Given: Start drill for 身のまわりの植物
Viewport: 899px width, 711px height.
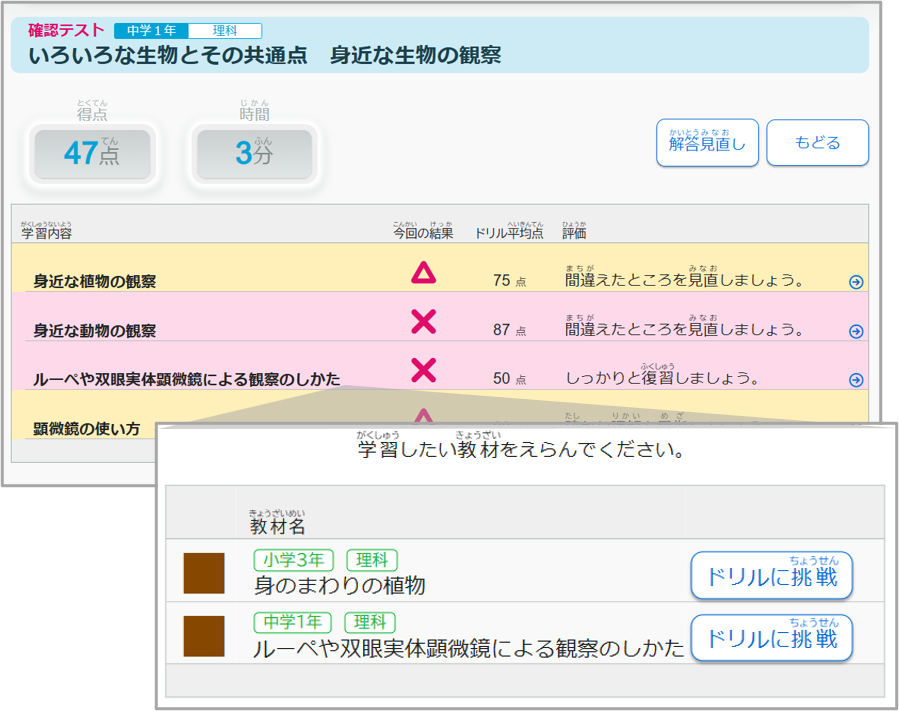Looking at the screenshot, I should click(x=771, y=576).
